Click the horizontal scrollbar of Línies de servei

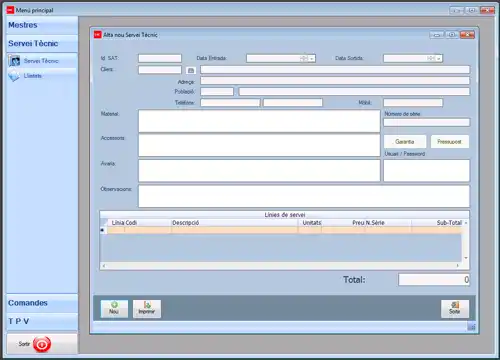(x=281, y=266)
